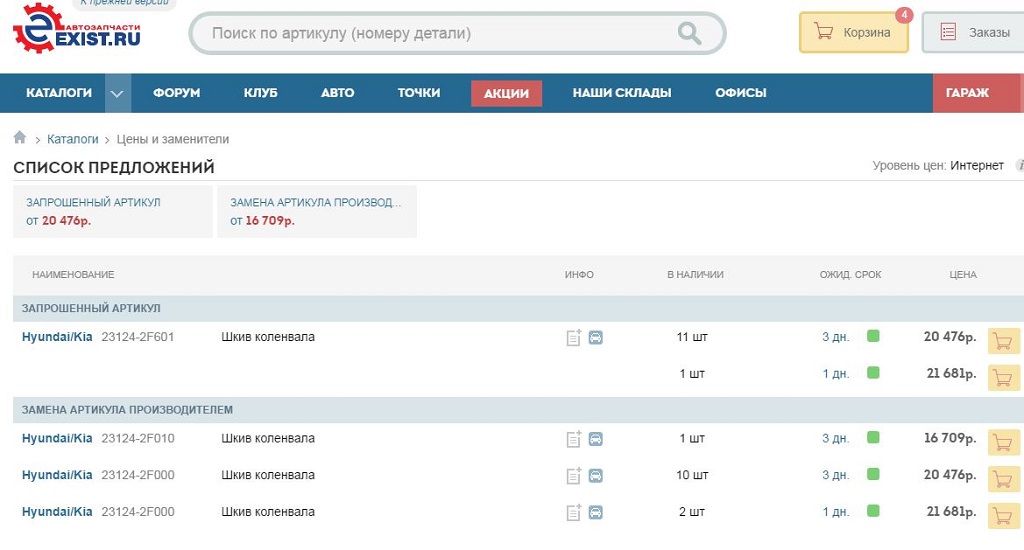Click the Акции menu button
This screenshot has height=550, width=1024.
point(506,93)
